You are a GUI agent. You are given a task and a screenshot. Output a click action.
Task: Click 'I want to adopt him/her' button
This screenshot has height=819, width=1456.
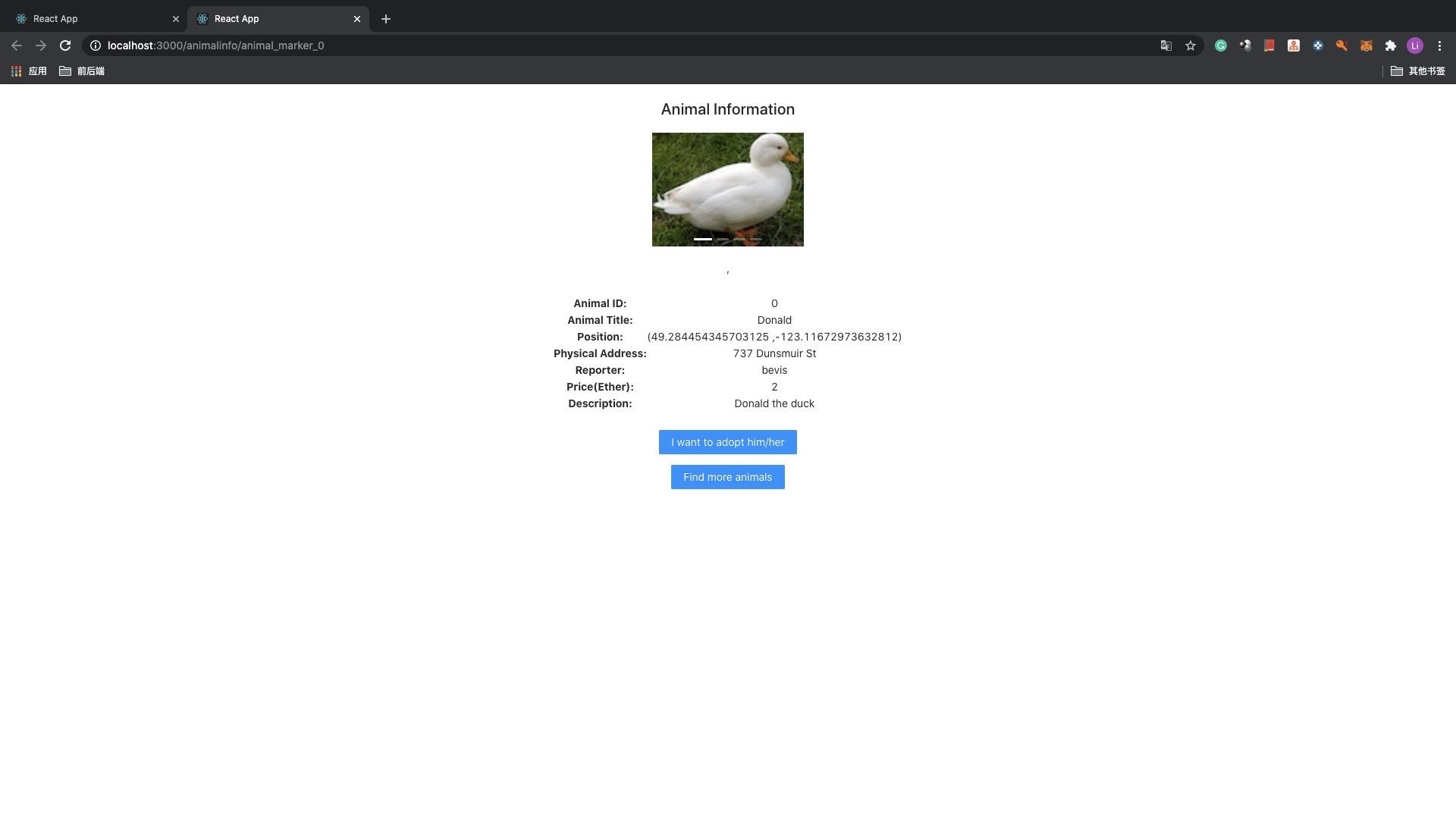[x=727, y=442]
